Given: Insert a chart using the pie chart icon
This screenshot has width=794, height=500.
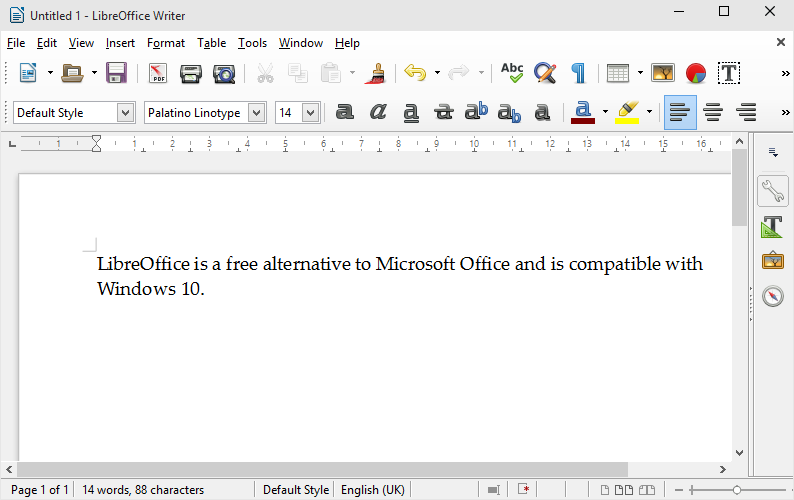Looking at the screenshot, I should [696, 73].
